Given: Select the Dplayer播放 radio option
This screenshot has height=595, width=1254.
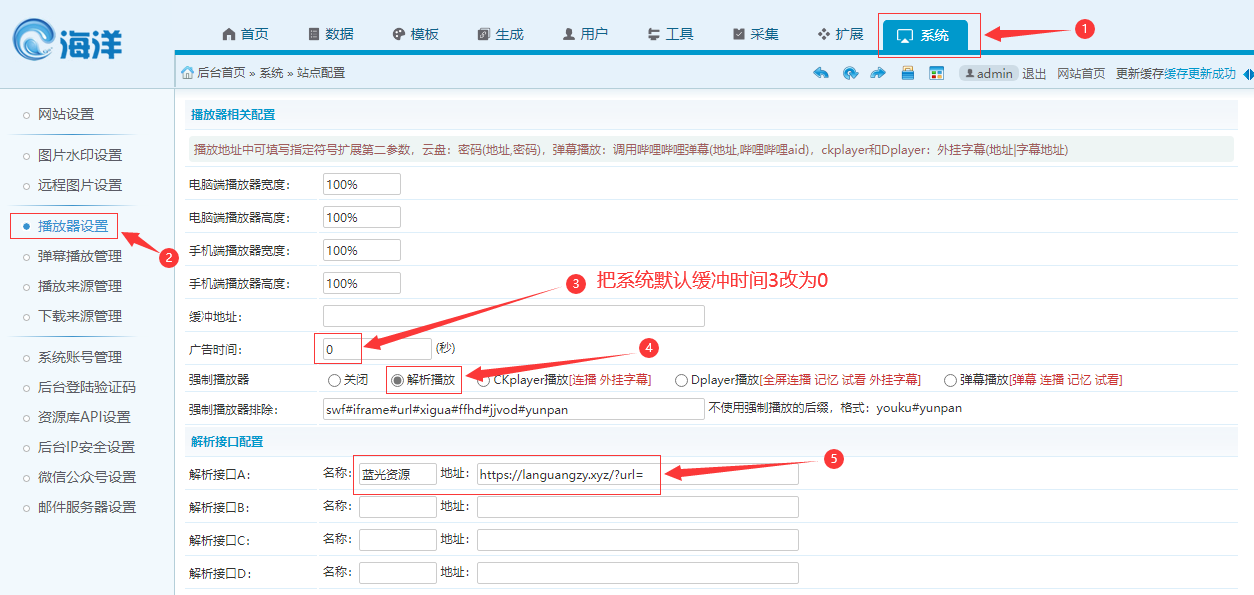Looking at the screenshot, I should [x=681, y=380].
